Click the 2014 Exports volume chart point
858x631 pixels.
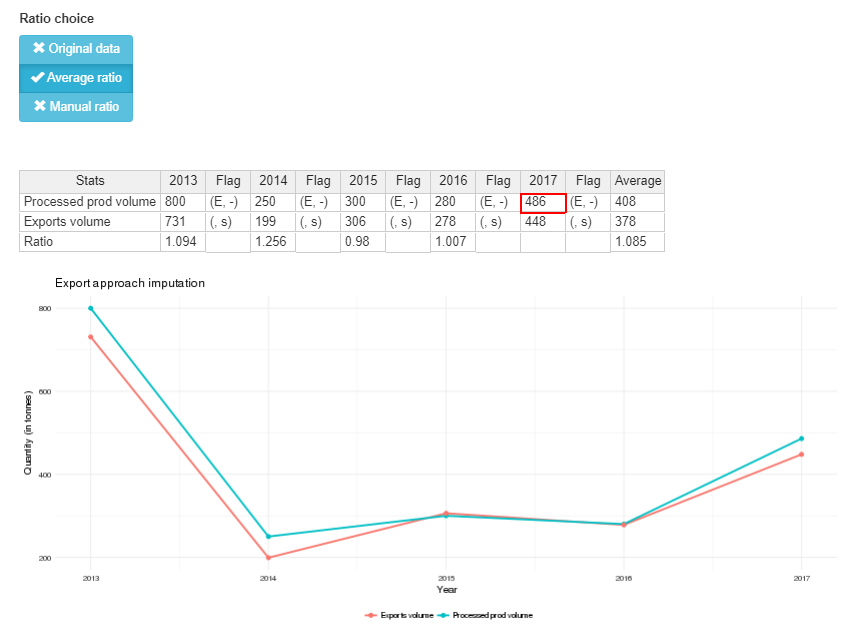[268, 558]
